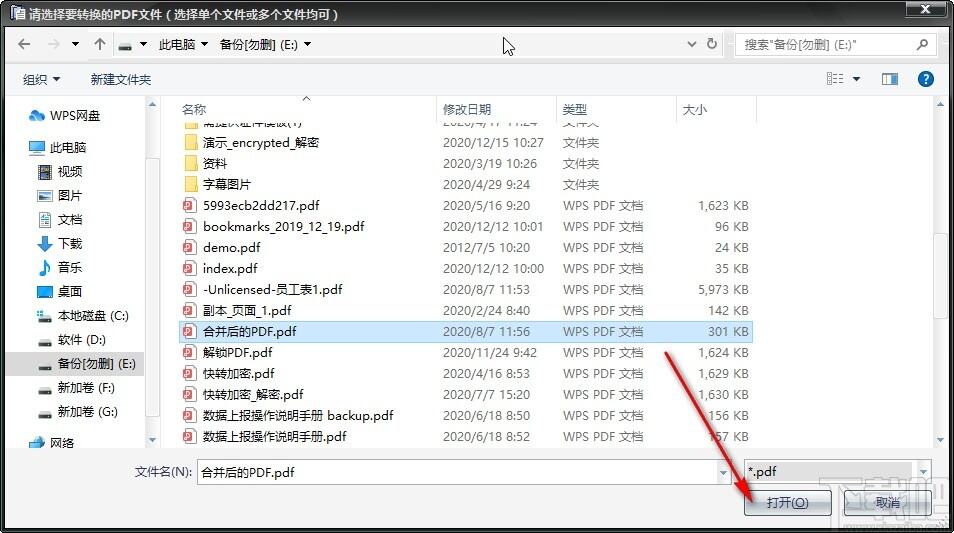The height and width of the screenshot is (533, 954).
Task: Select 网络 in sidebar
Action: click(52, 442)
